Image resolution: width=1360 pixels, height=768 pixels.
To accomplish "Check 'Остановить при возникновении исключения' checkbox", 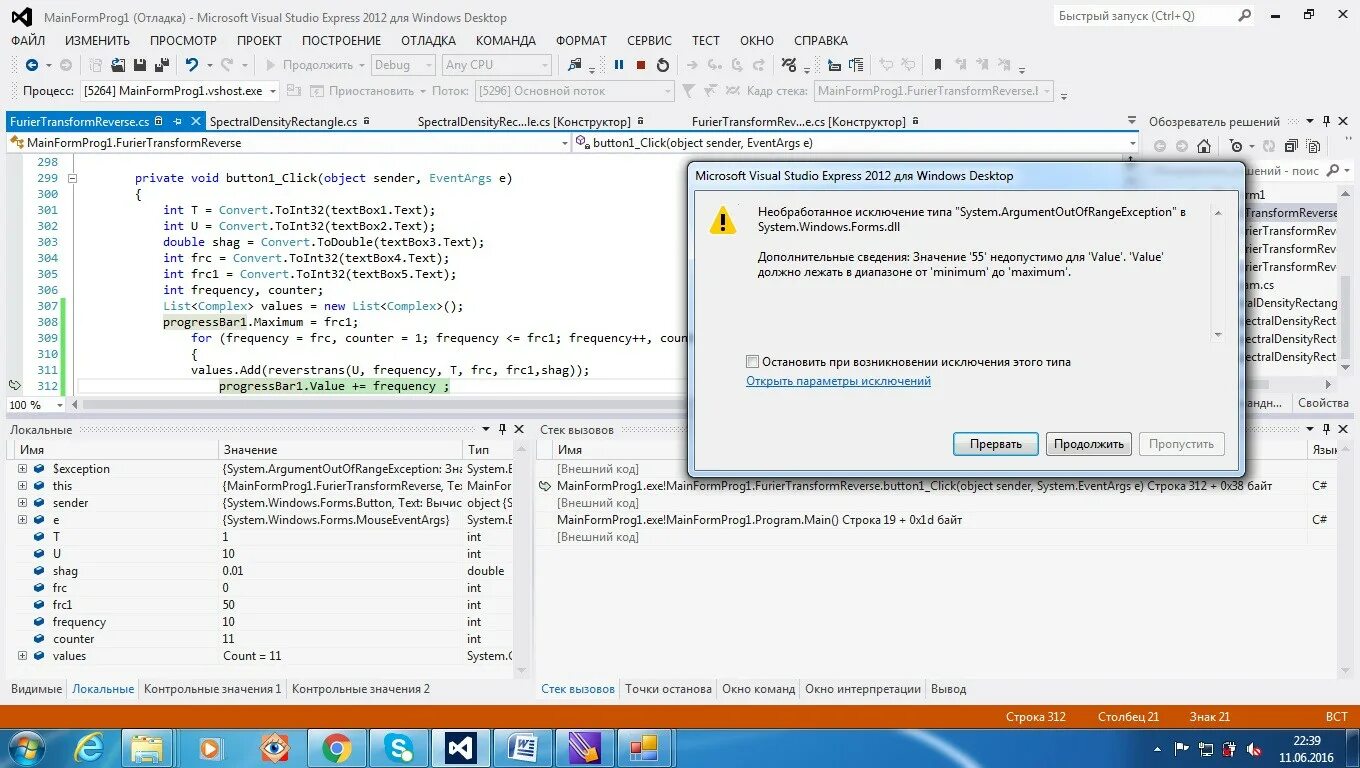I will tap(752, 362).
